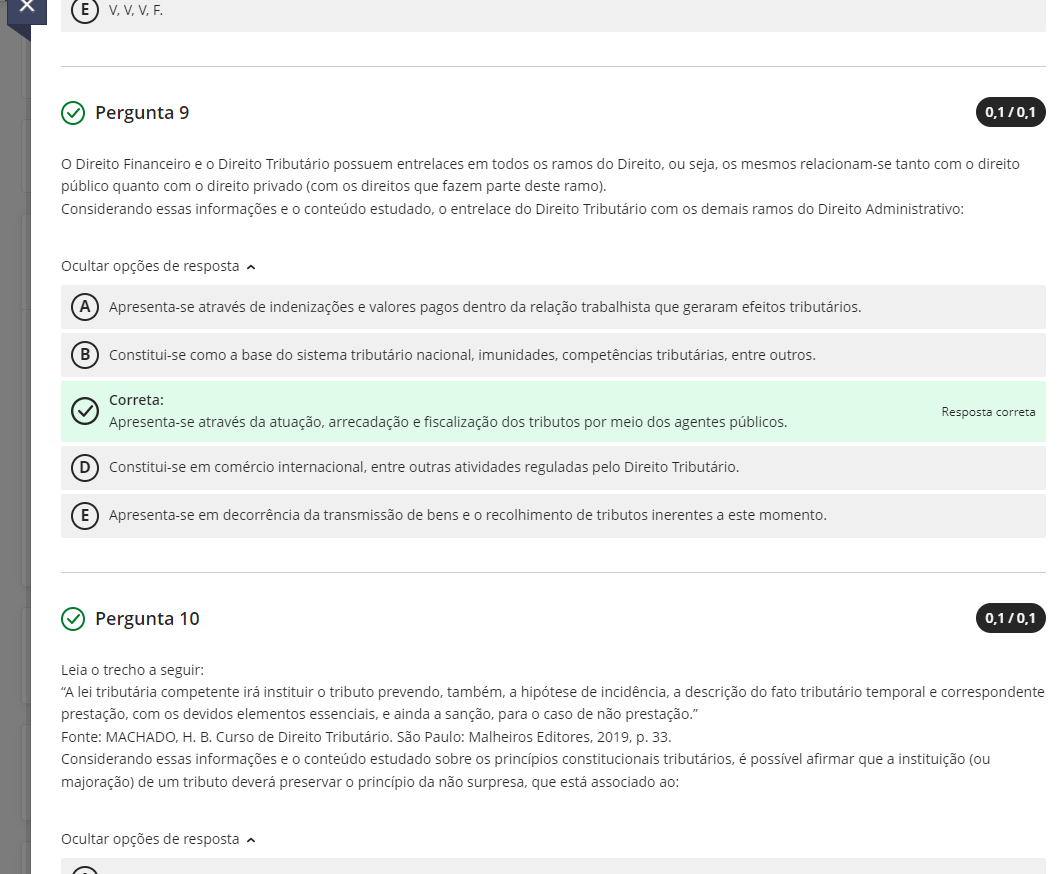Collapse Pergunta 9 answer options chevron
Screen dimensions: 1063x874
click(250, 267)
